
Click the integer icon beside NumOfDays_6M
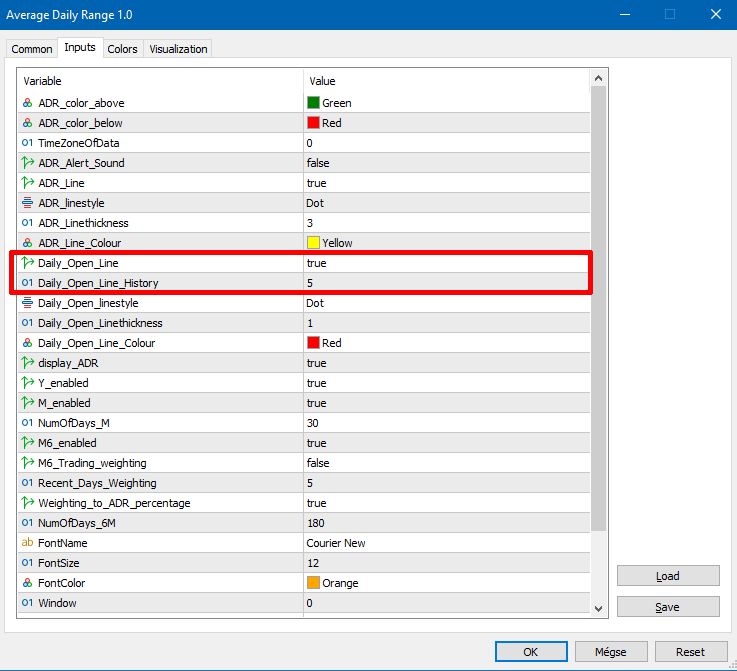pos(27,523)
